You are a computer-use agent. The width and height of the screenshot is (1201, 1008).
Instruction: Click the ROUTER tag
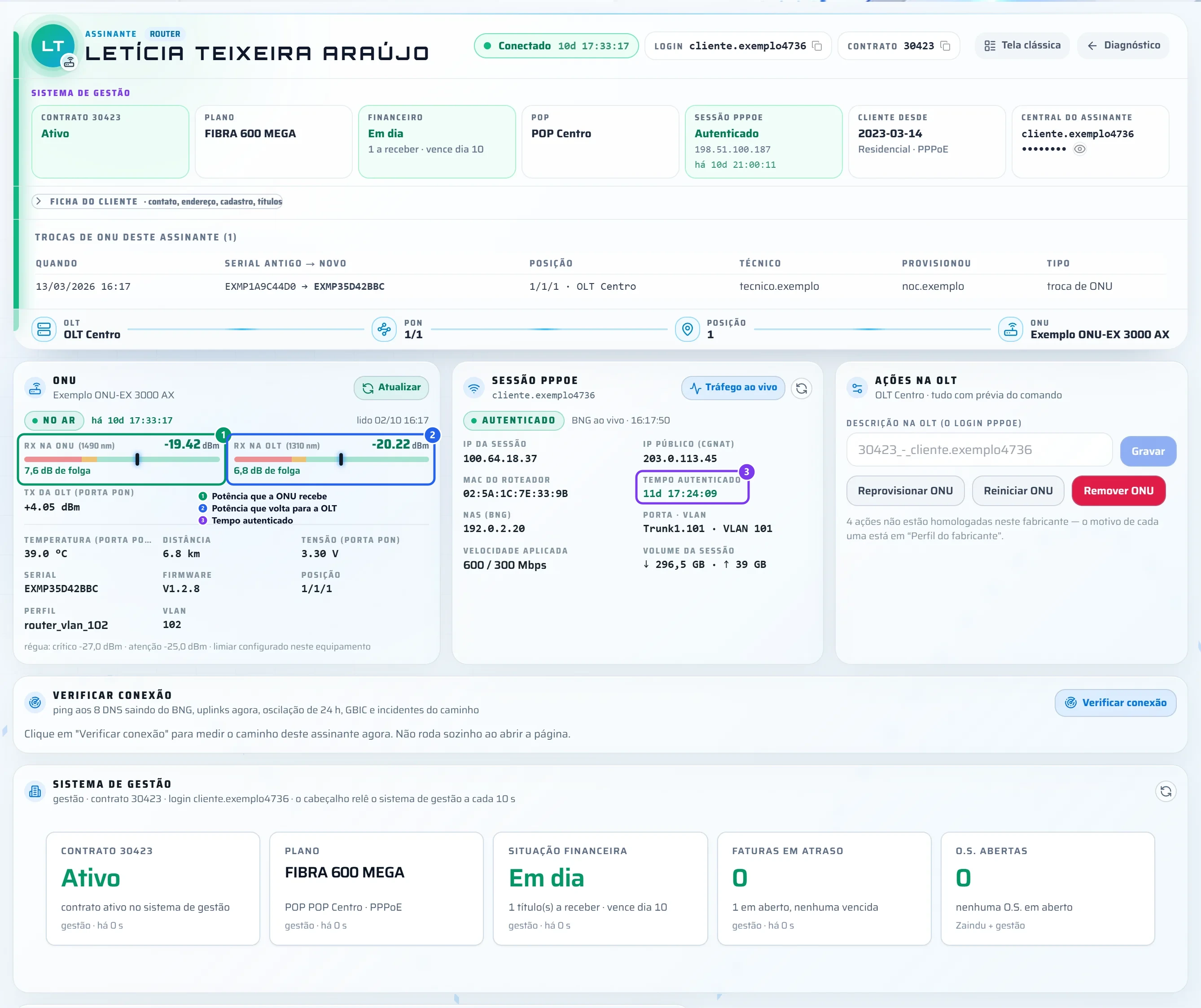tap(165, 34)
